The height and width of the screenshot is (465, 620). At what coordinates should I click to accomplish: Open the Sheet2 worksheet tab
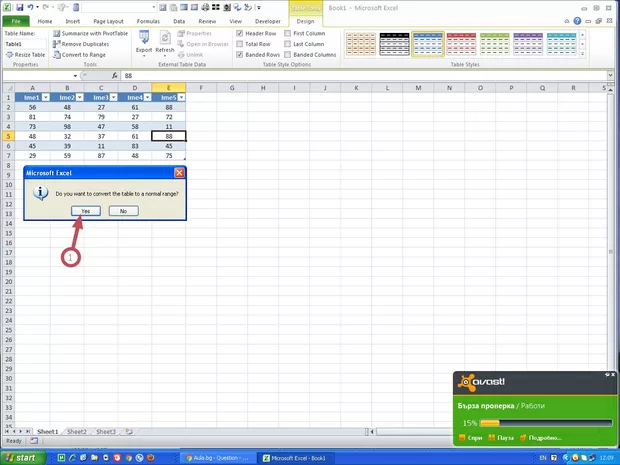(x=76, y=432)
